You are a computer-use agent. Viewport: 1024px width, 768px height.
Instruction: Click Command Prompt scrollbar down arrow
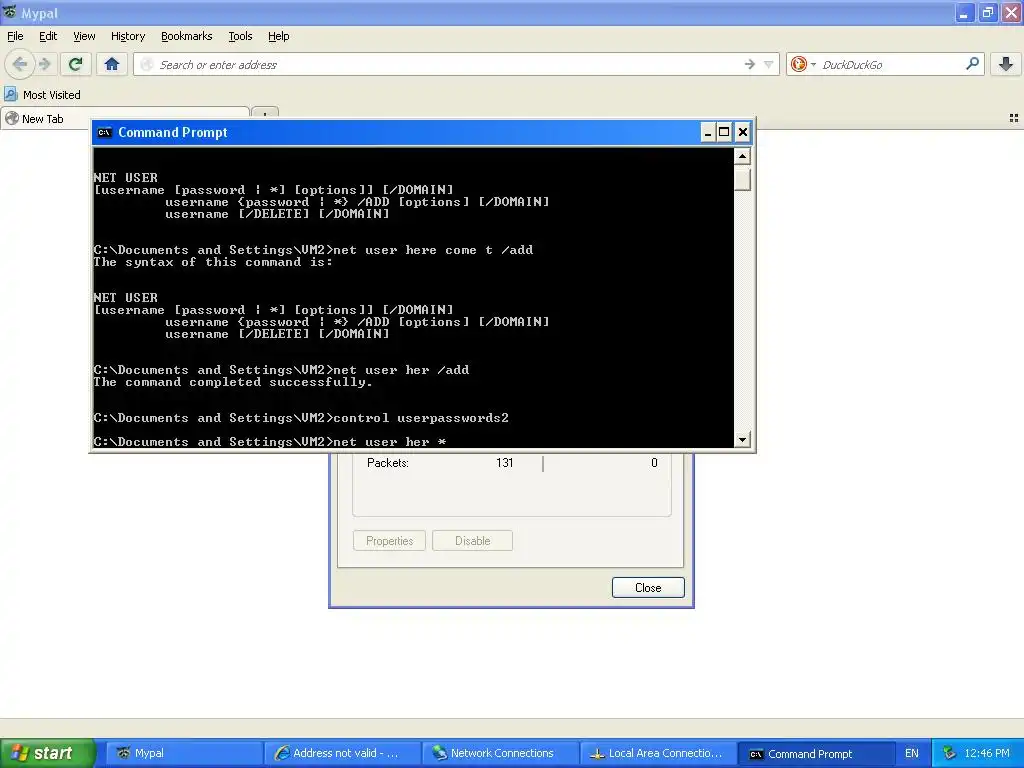(742, 440)
